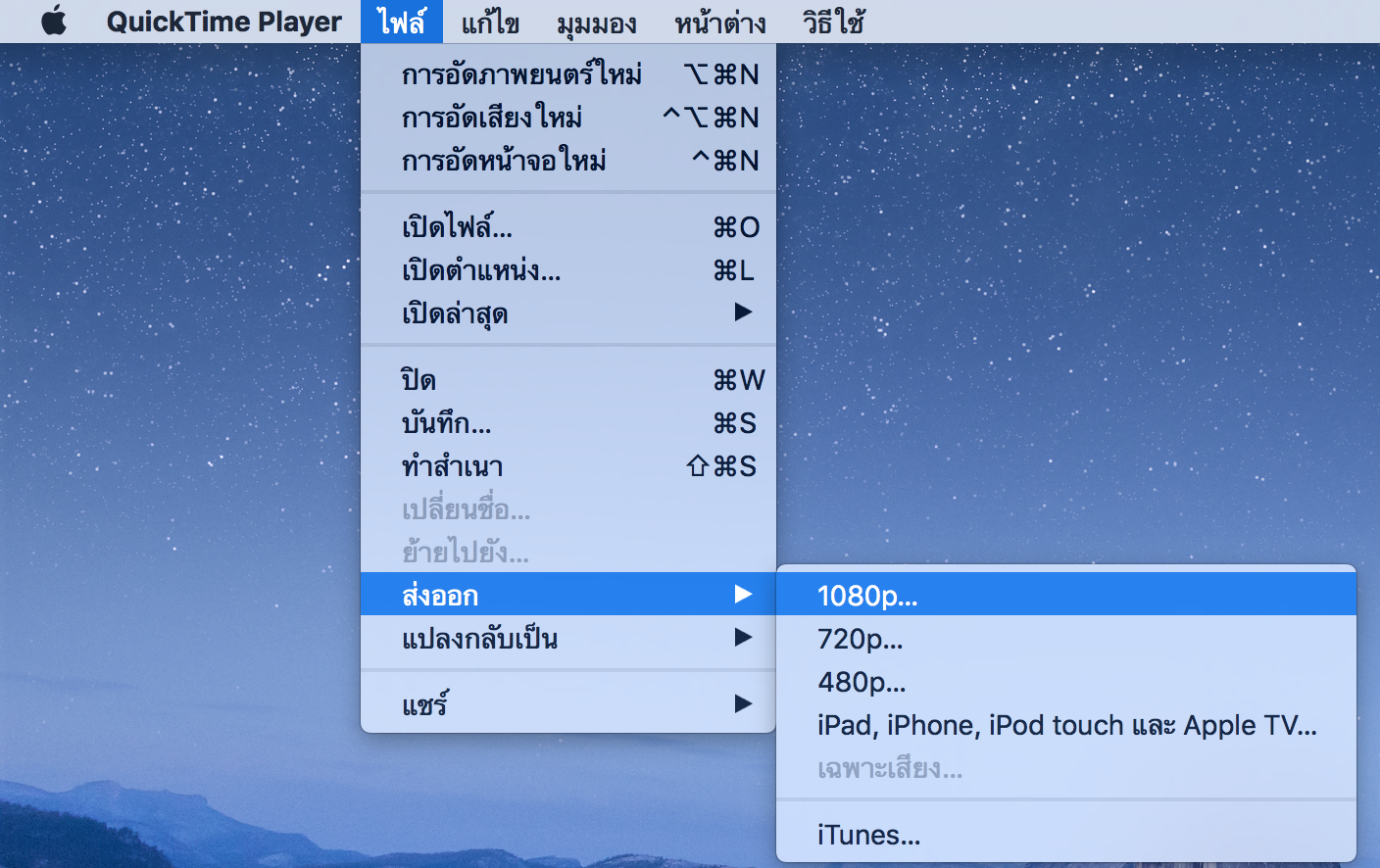
Task: Choose ทำสำเนา menu item
Action: [568, 466]
